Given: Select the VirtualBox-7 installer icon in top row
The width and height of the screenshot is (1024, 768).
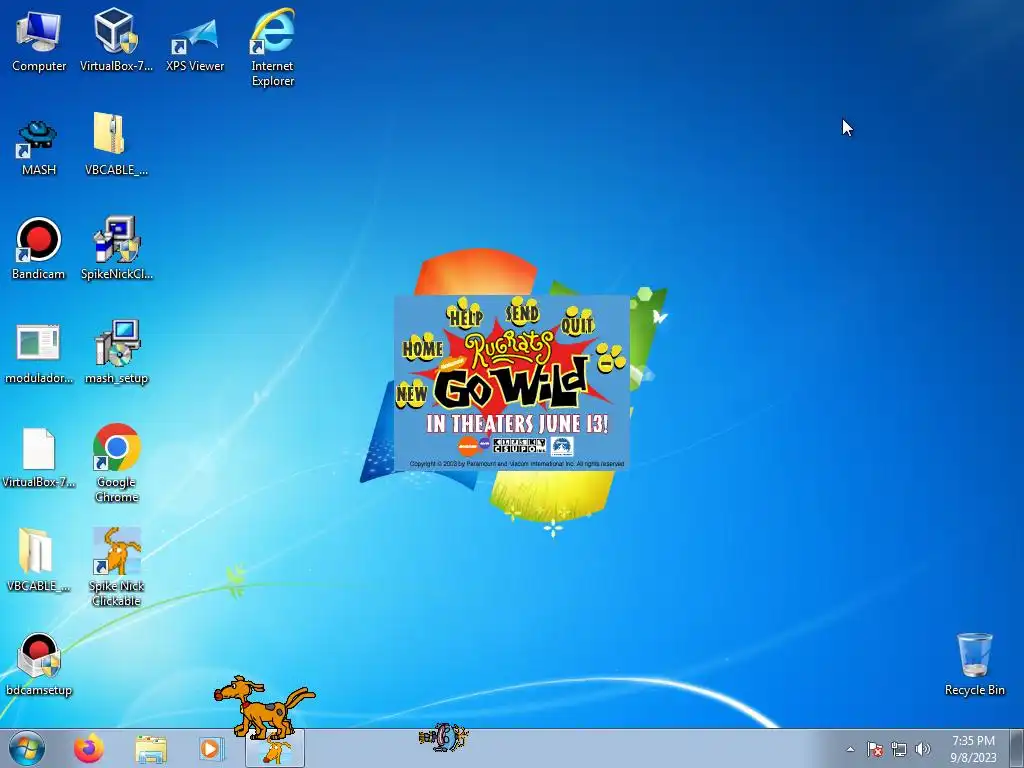Looking at the screenshot, I should click(x=116, y=40).
